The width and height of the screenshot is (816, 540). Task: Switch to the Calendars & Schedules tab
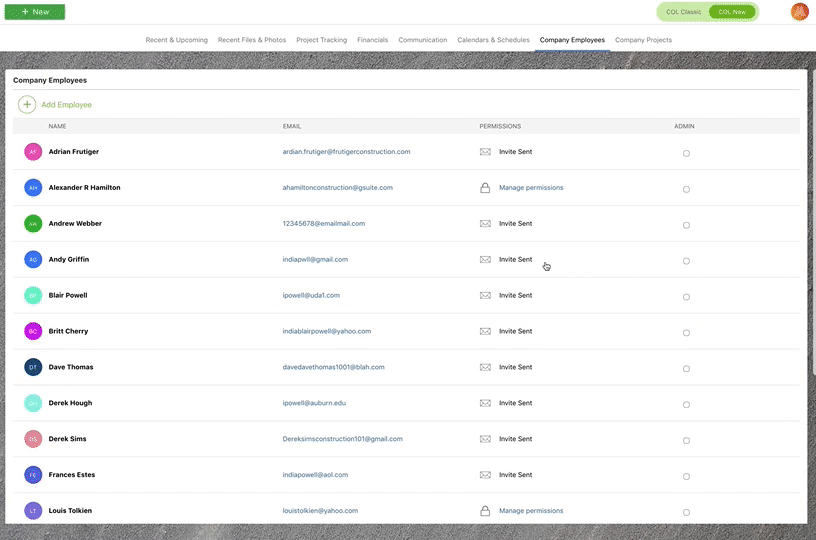coord(493,40)
